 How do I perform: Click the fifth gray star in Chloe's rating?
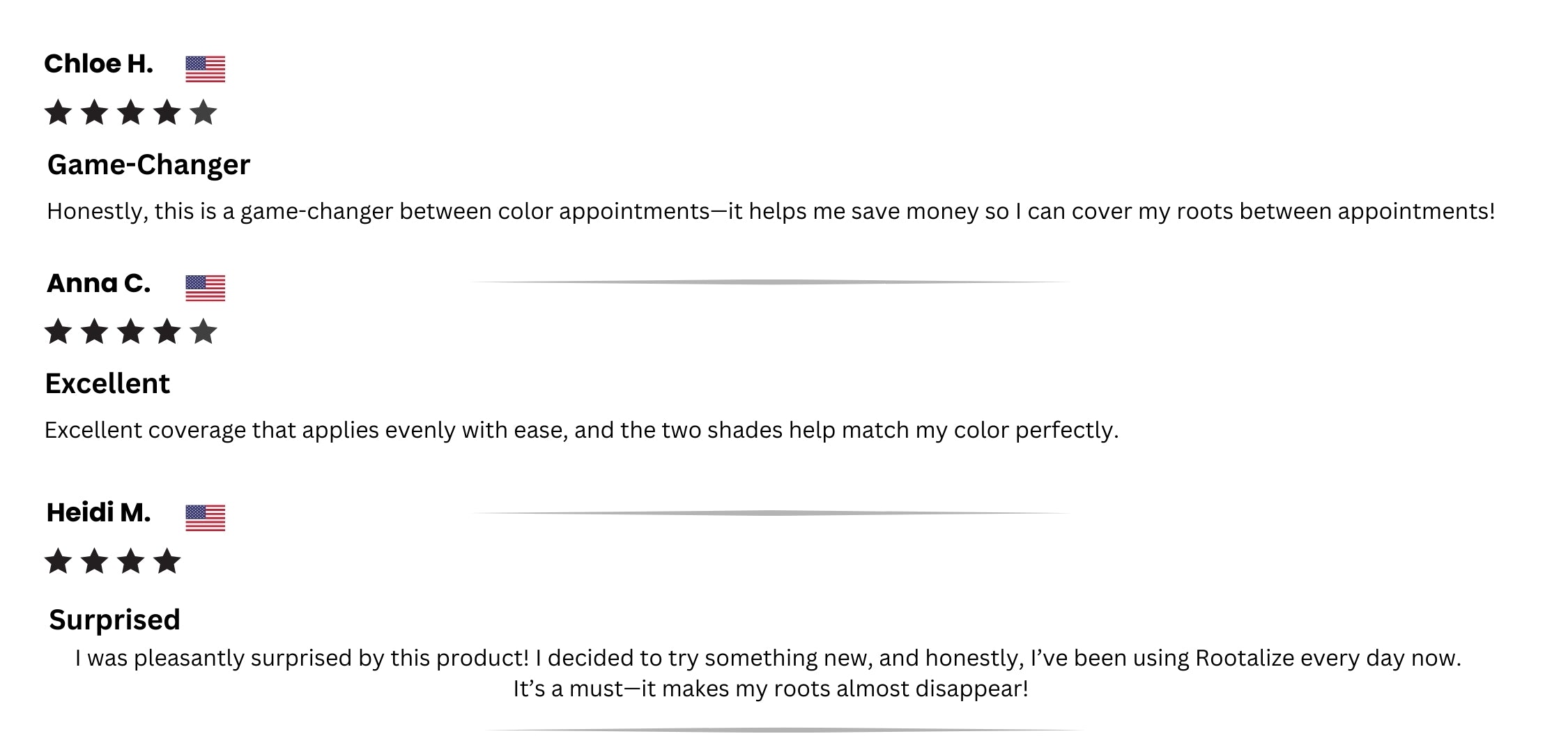click(x=203, y=112)
